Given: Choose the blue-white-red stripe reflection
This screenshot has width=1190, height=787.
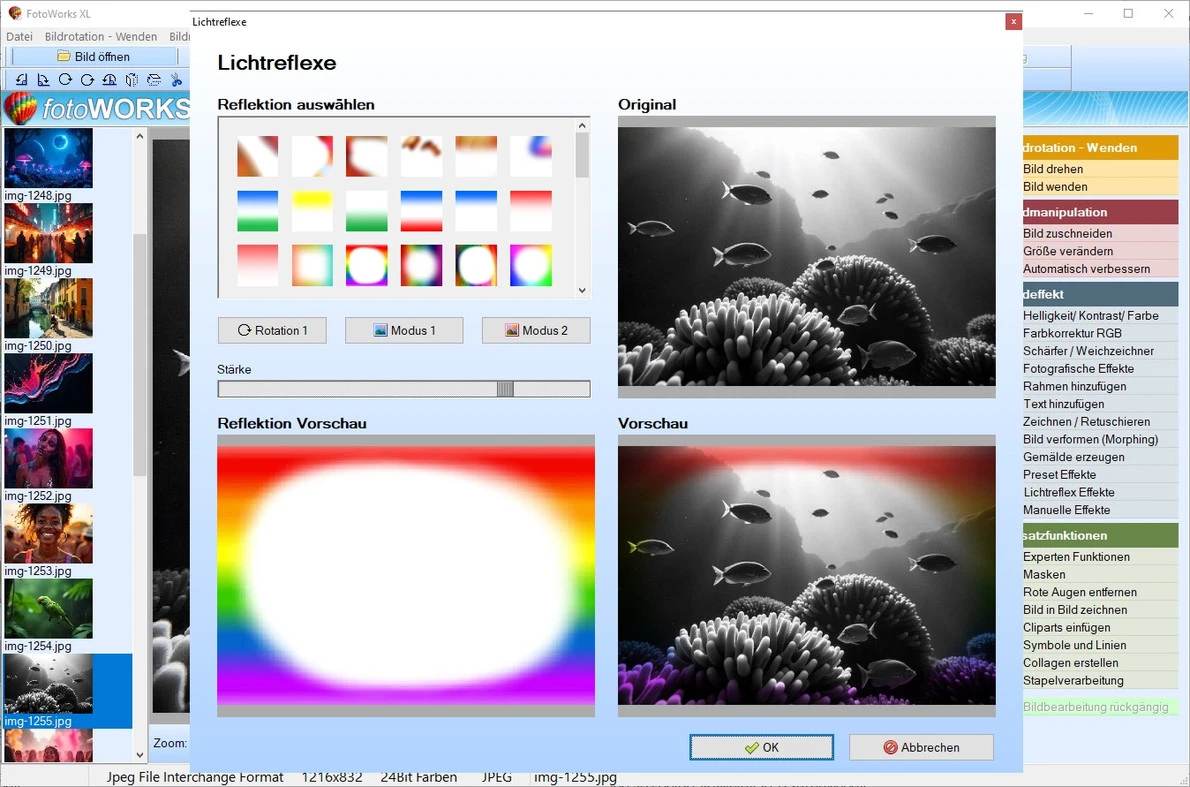Looking at the screenshot, I should point(421,211).
